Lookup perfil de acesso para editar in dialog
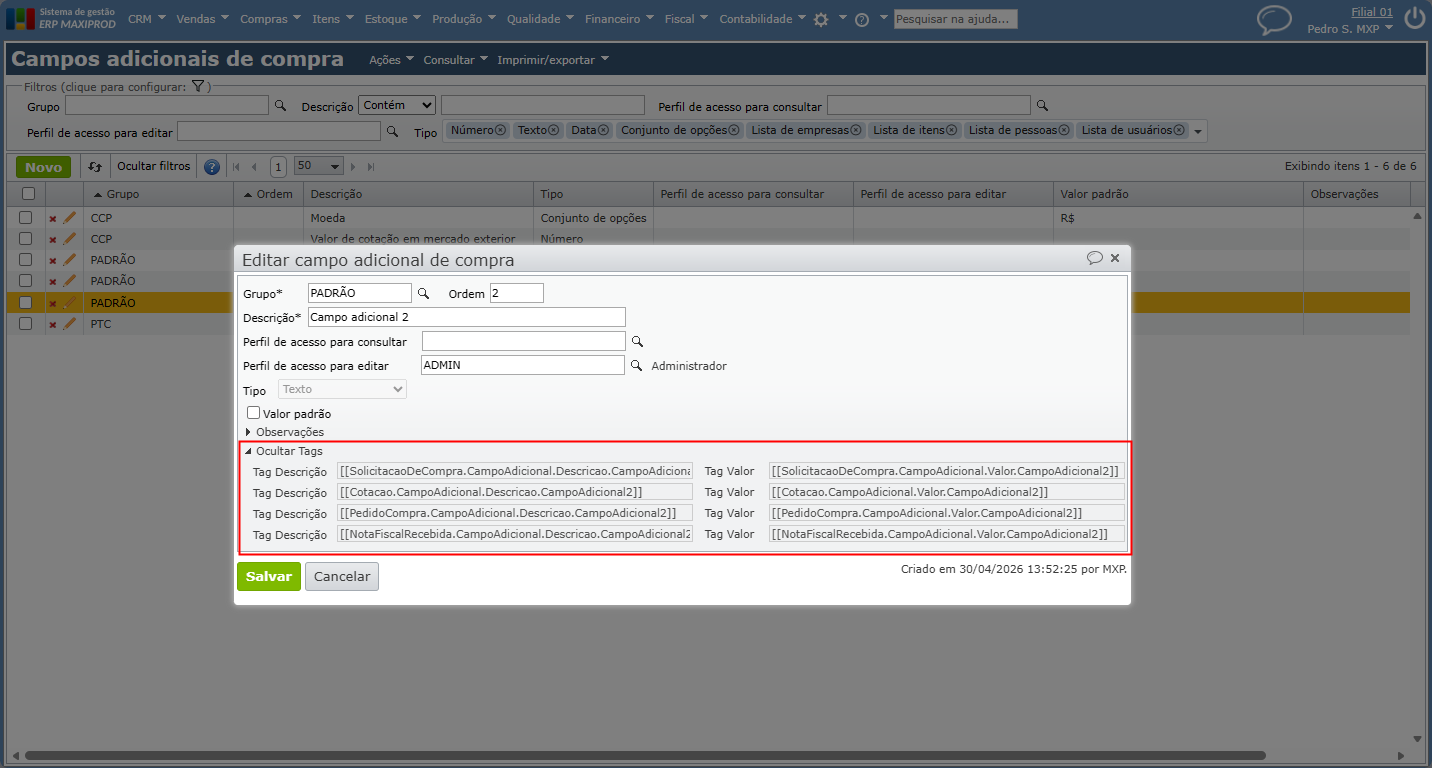 [635, 366]
